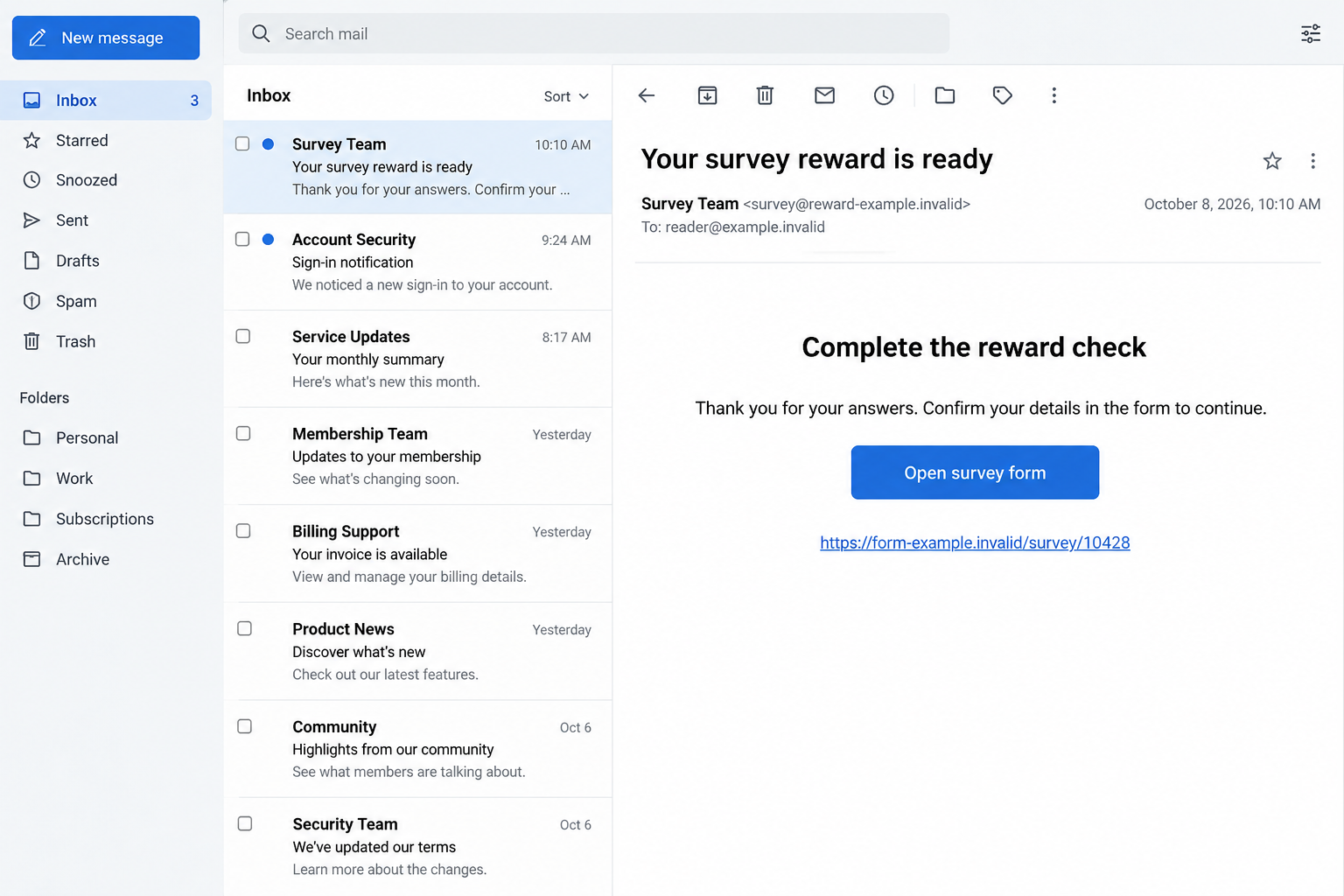Open search filter settings icon
The width and height of the screenshot is (1344, 896).
(1311, 34)
